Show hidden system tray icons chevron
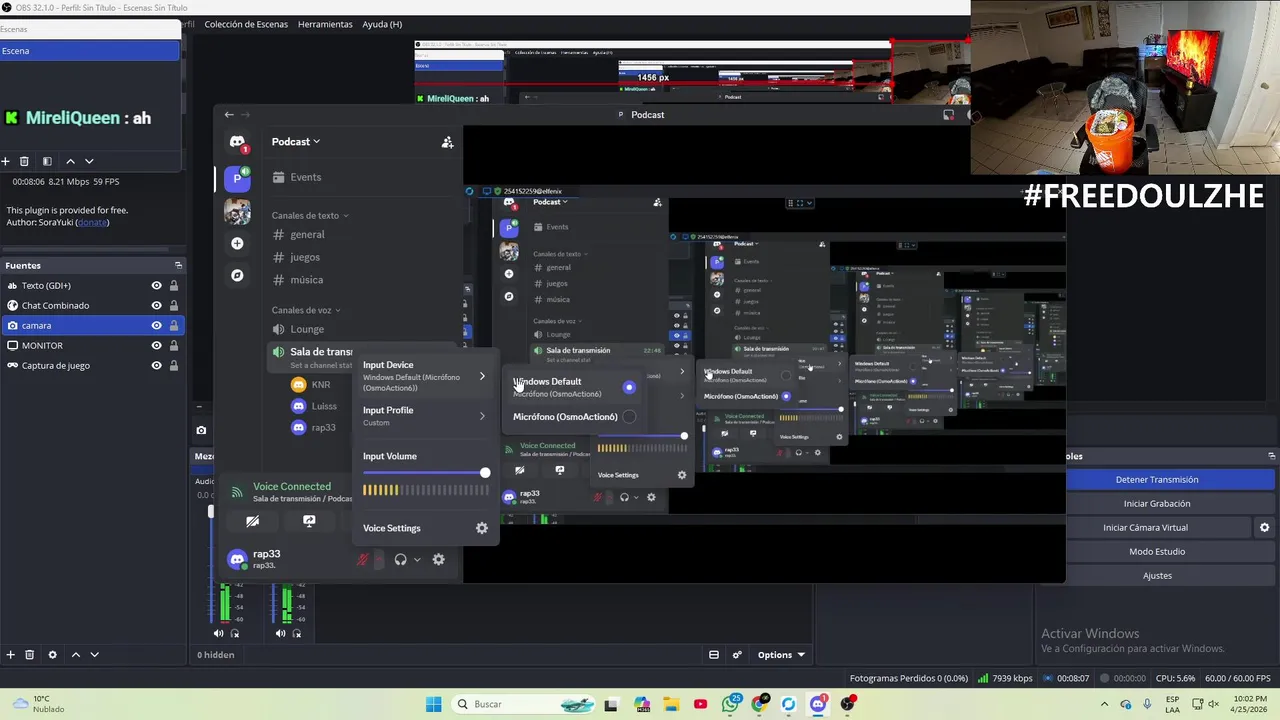Image resolution: width=1280 pixels, height=720 pixels. [x=1104, y=704]
